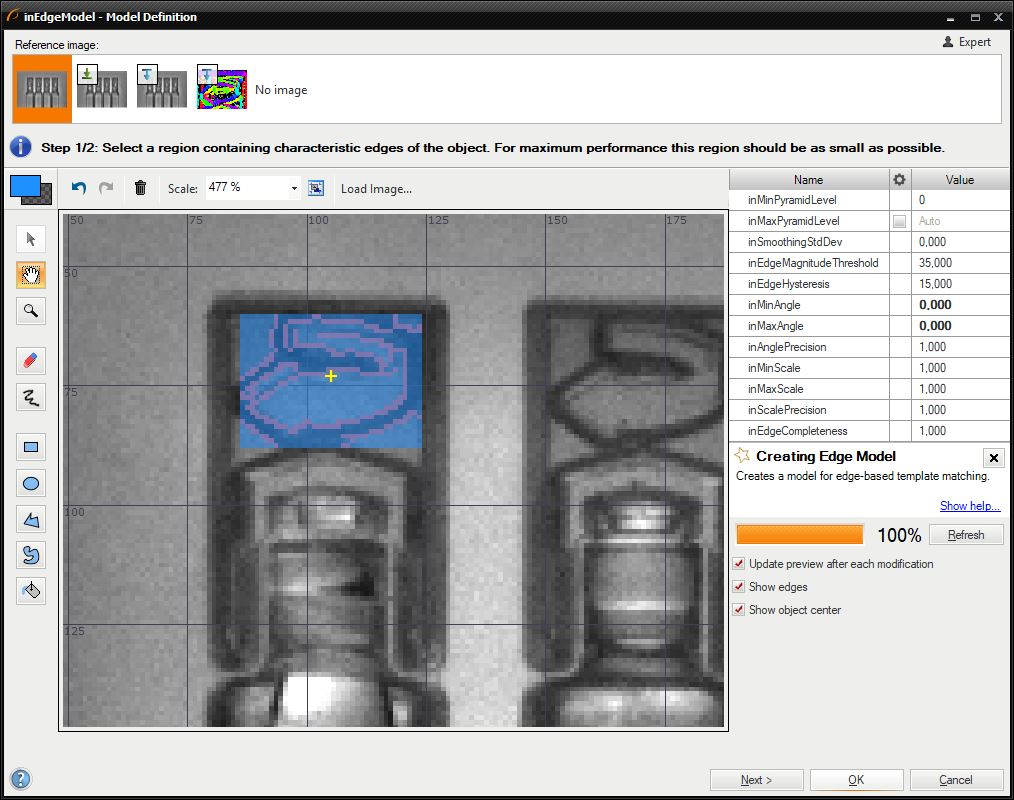Select the rectangle region tool
Viewport: 1014px width, 800px height.
coord(31,447)
